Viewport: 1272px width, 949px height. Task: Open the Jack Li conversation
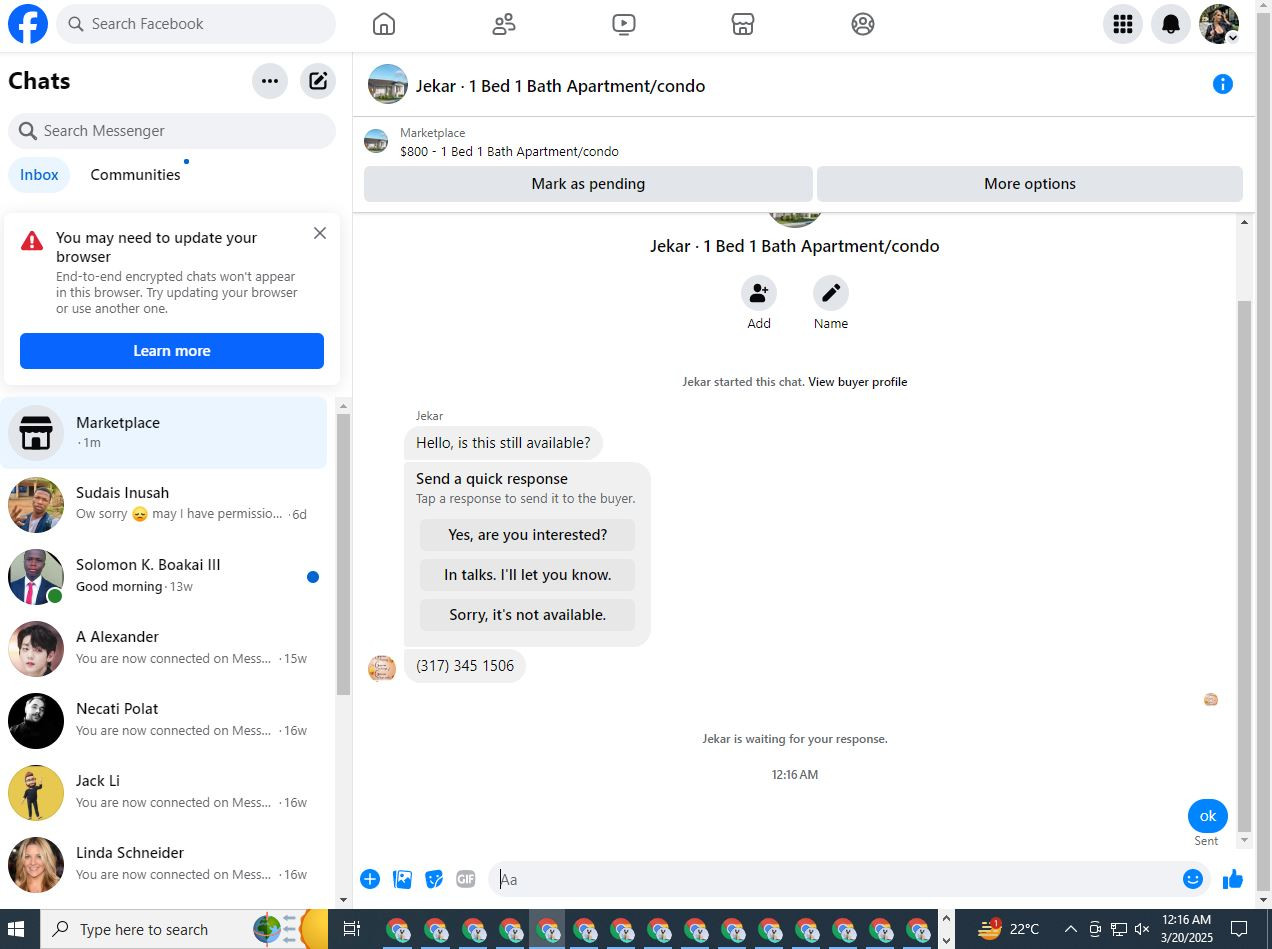pos(164,793)
